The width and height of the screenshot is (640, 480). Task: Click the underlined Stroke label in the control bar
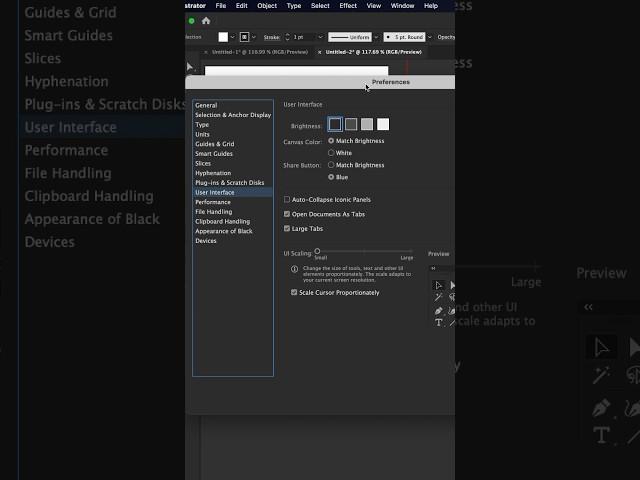pos(272,37)
